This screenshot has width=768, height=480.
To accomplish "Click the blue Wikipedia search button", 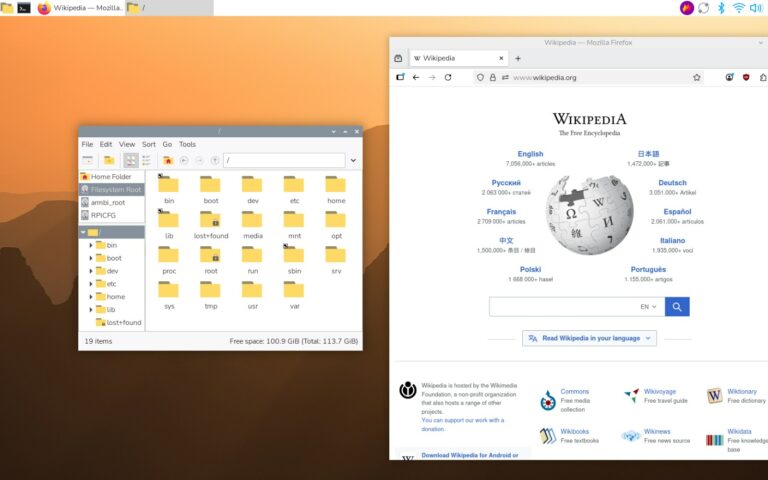I will (677, 307).
